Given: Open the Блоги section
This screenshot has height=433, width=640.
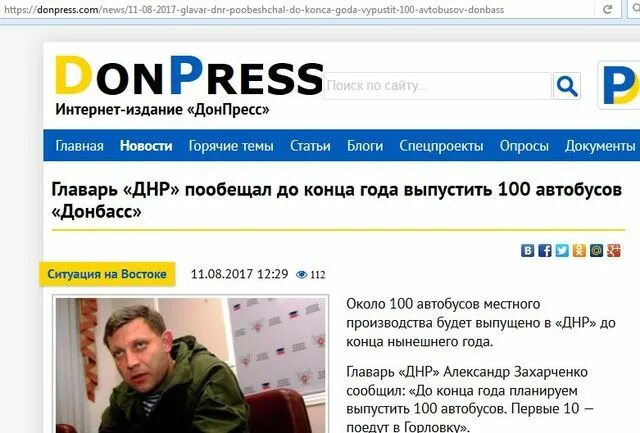Looking at the screenshot, I should click(365, 146).
